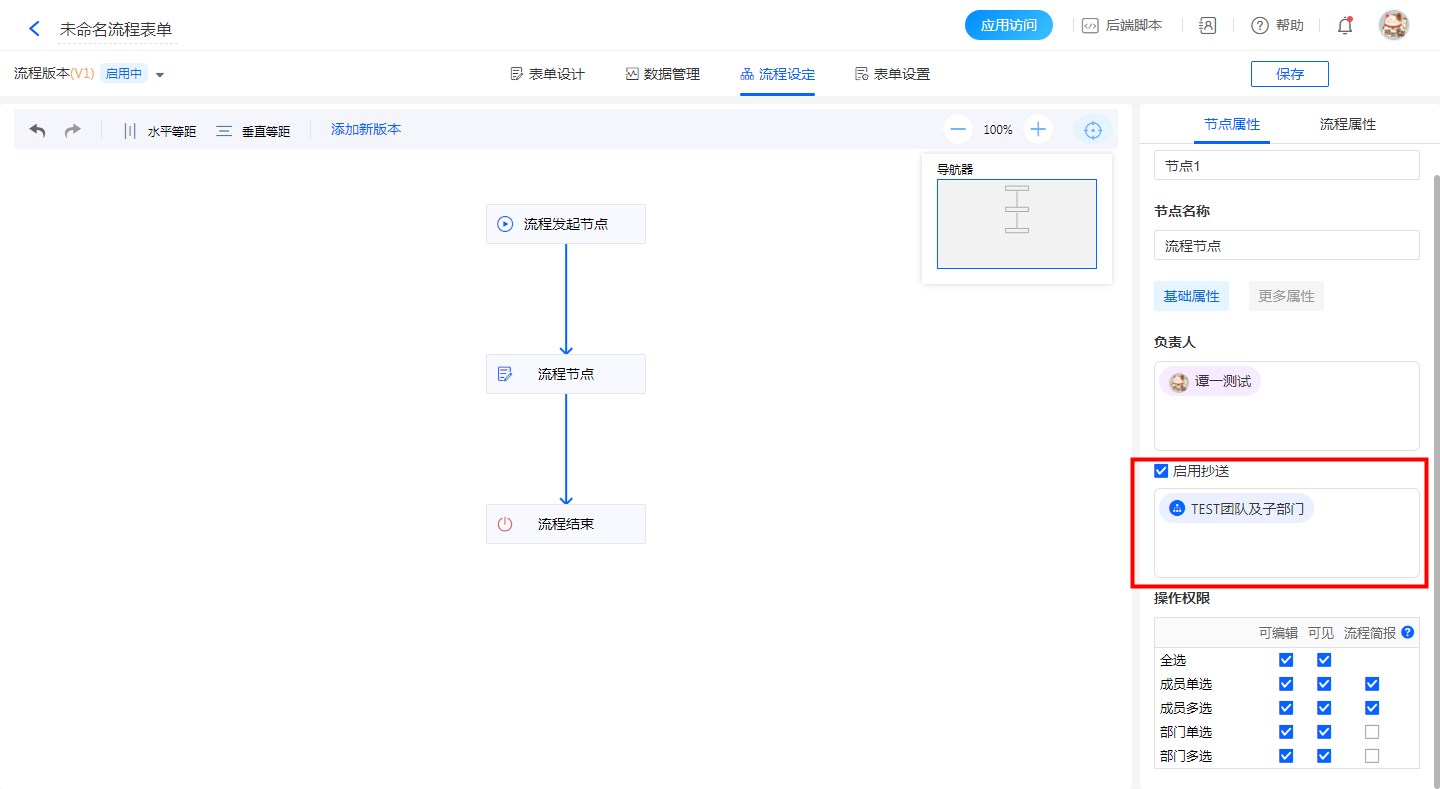1440x789 pixels.
Task: Switch to the 流程属性 tab
Action: pos(1347,124)
